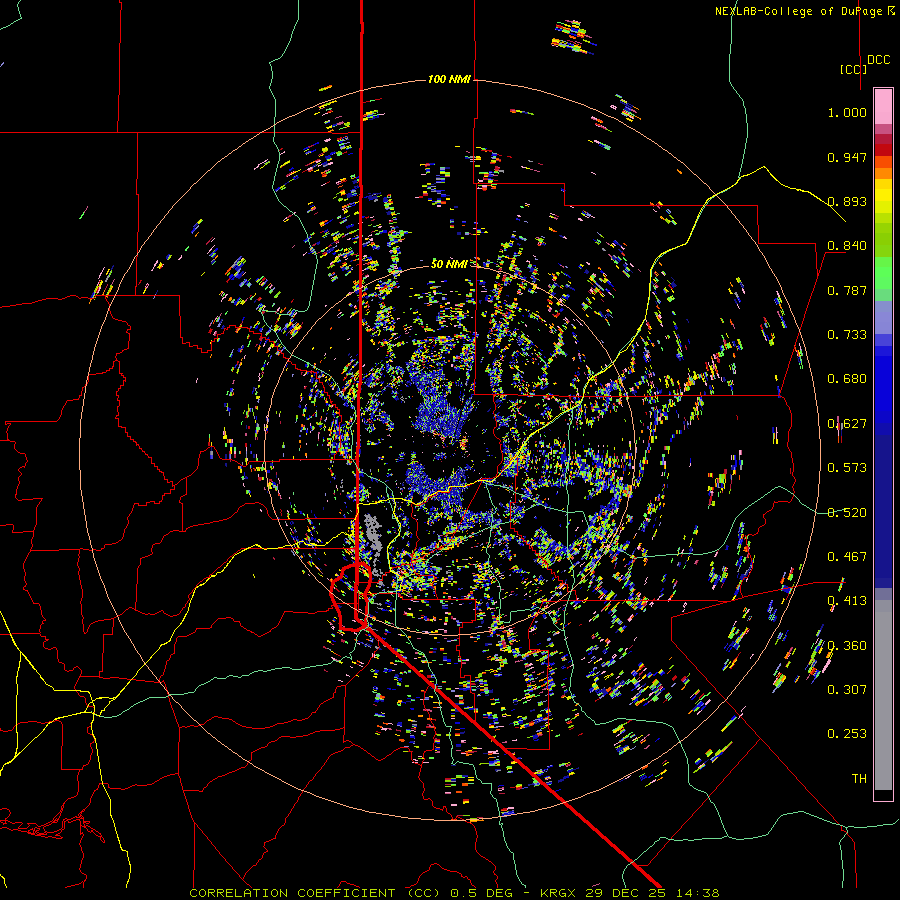This screenshot has width=900, height=900.
Task: Pick the pink swatch at color bar top
Action: tap(883, 106)
